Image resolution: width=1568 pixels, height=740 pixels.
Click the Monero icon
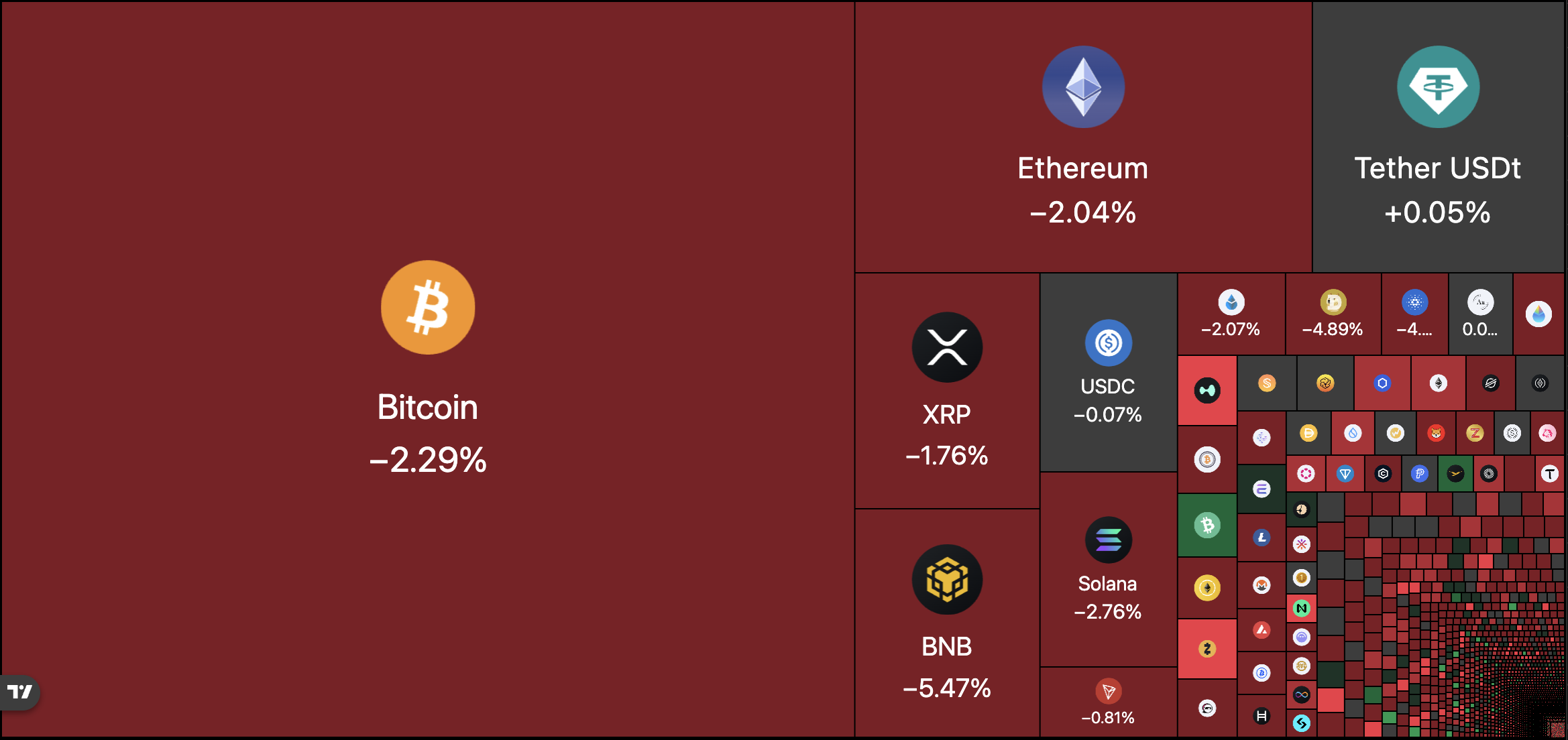click(x=1262, y=585)
